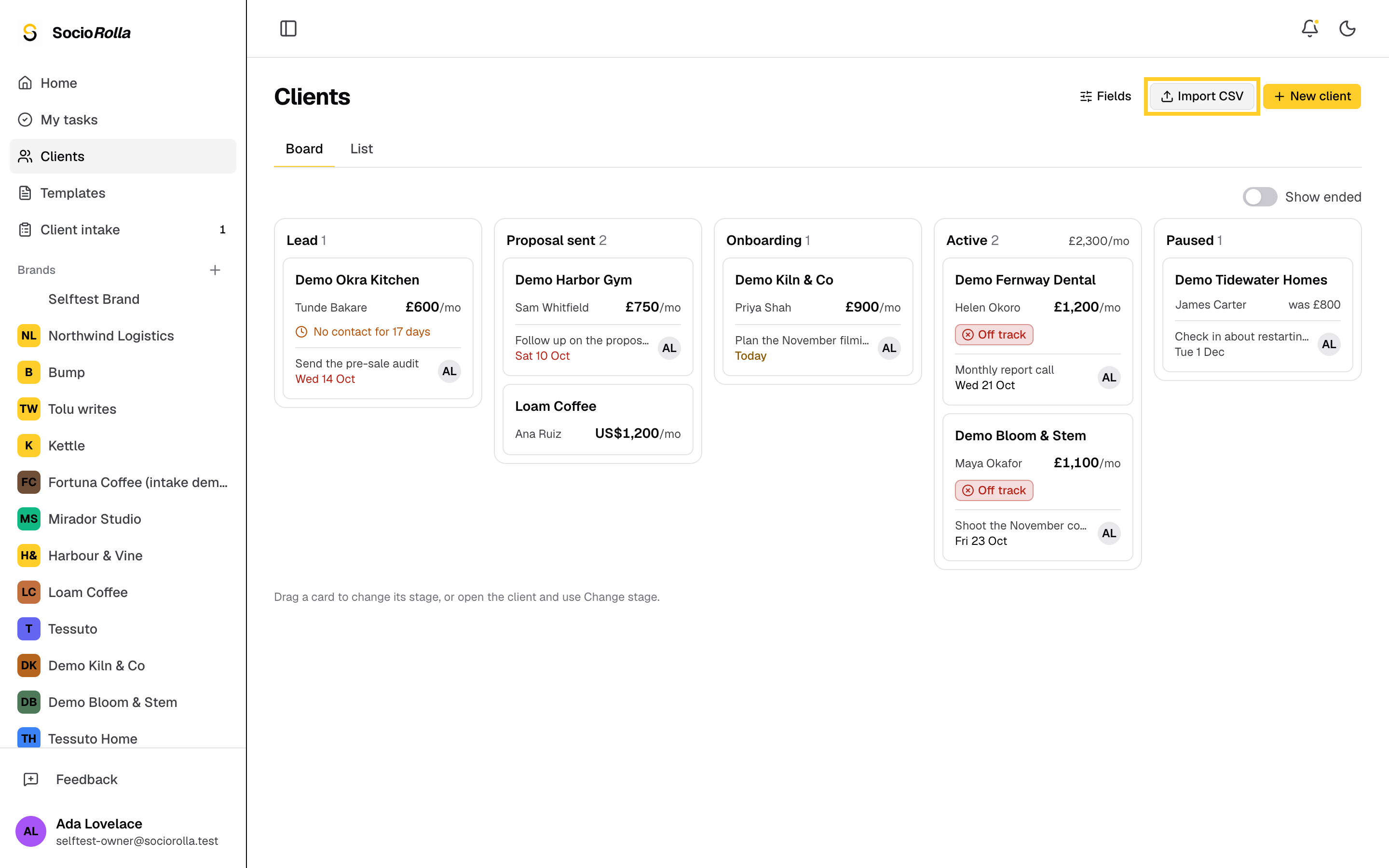
Task: Click the SocioRolla logo icon
Action: (x=30, y=33)
